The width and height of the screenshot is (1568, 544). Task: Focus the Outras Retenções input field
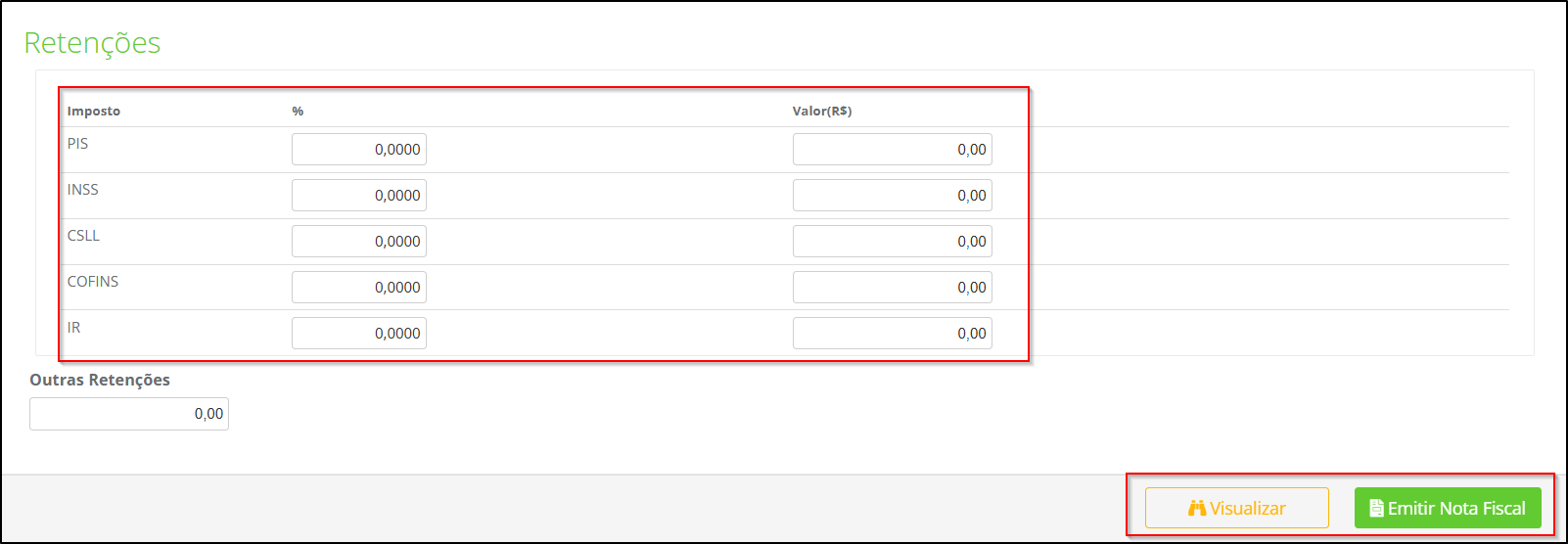coord(129,414)
